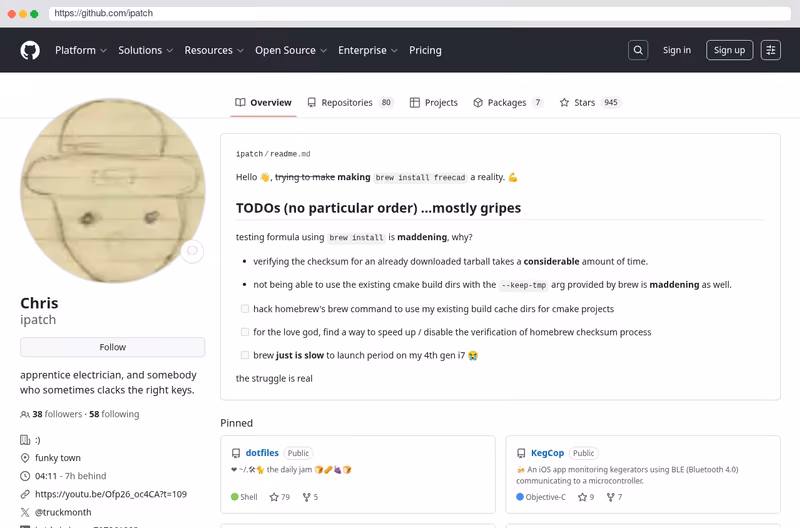Click the link chain icon
This screenshot has height=528, width=800.
(24, 494)
